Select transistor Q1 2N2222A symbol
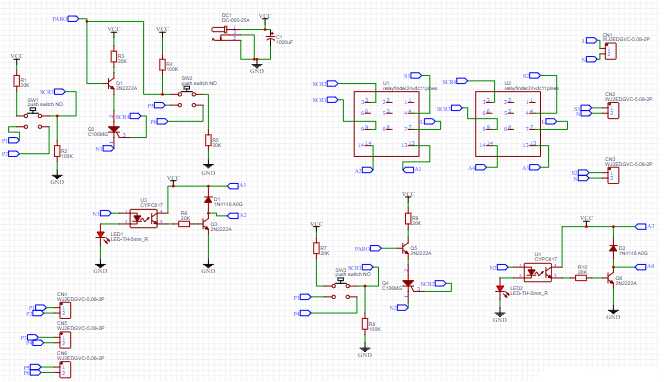 (x=111, y=84)
